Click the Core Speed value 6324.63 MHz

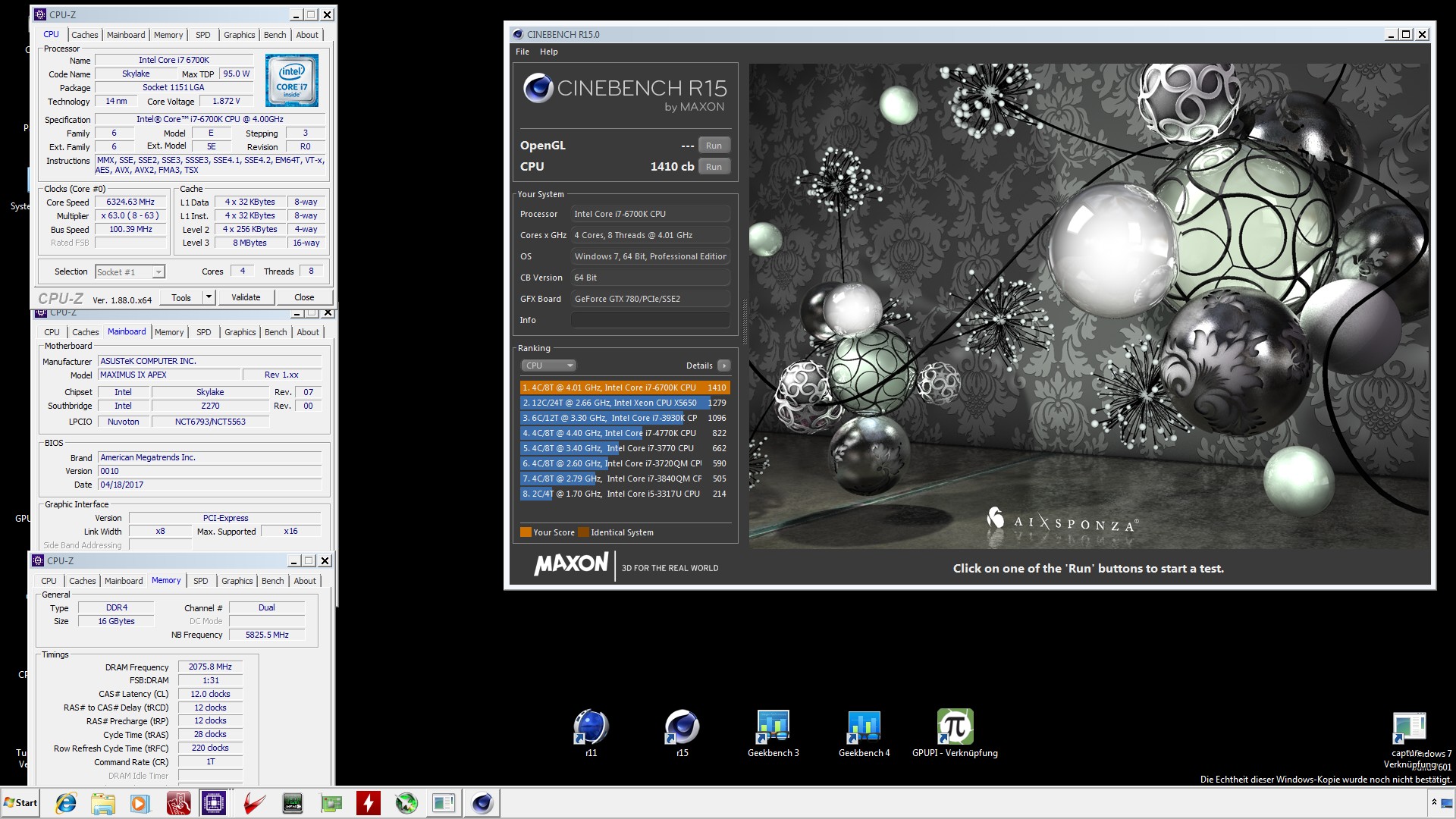130,202
